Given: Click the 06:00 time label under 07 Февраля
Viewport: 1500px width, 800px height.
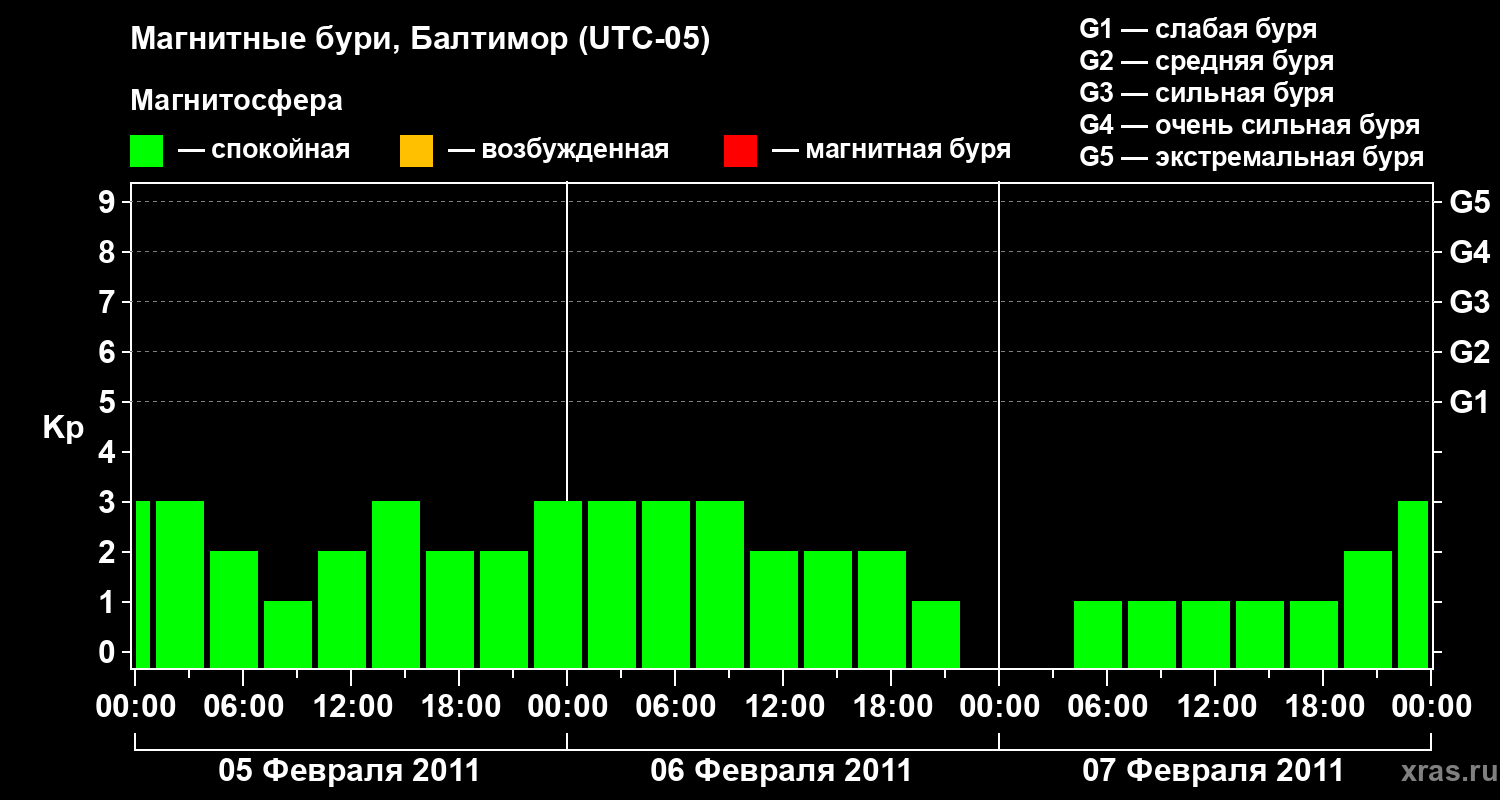Looking at the screenshot, I should coord(1107,707).
